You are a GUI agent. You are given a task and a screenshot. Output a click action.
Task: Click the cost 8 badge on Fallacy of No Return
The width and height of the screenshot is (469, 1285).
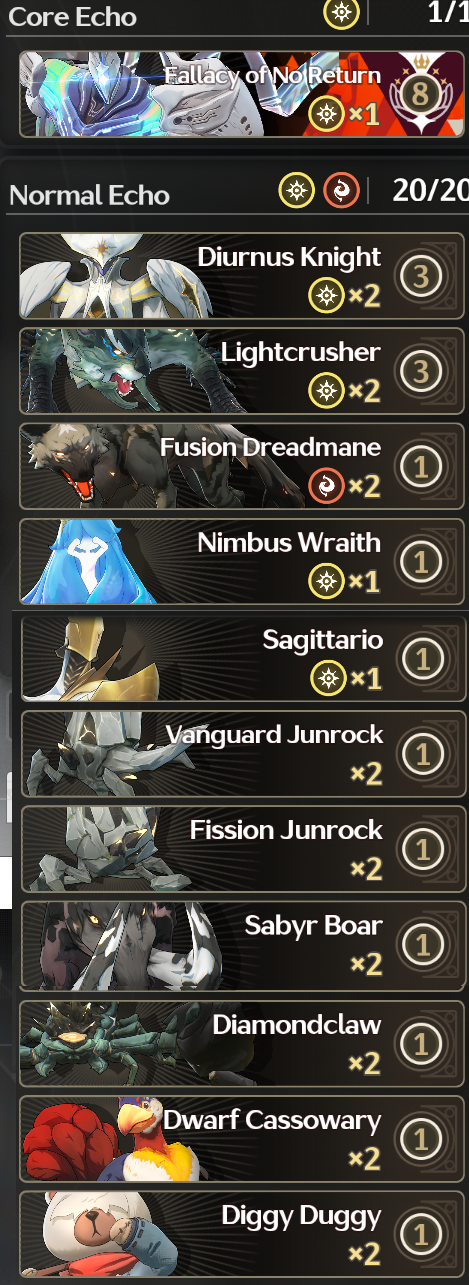[422, 94]
